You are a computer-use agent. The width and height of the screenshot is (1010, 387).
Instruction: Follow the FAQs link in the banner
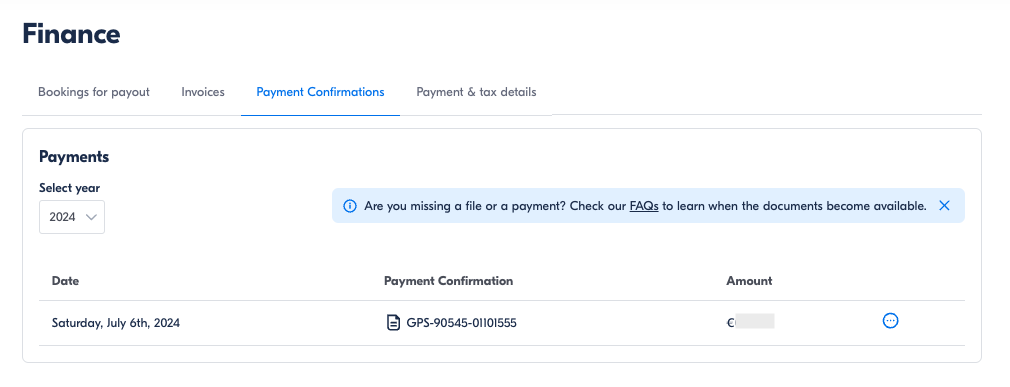click(644, 207)
